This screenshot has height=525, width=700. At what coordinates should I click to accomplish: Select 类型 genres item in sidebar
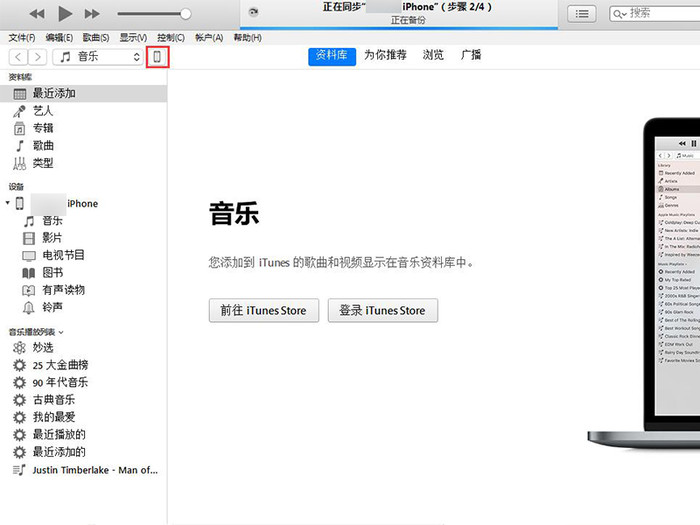tap(83, 163)
